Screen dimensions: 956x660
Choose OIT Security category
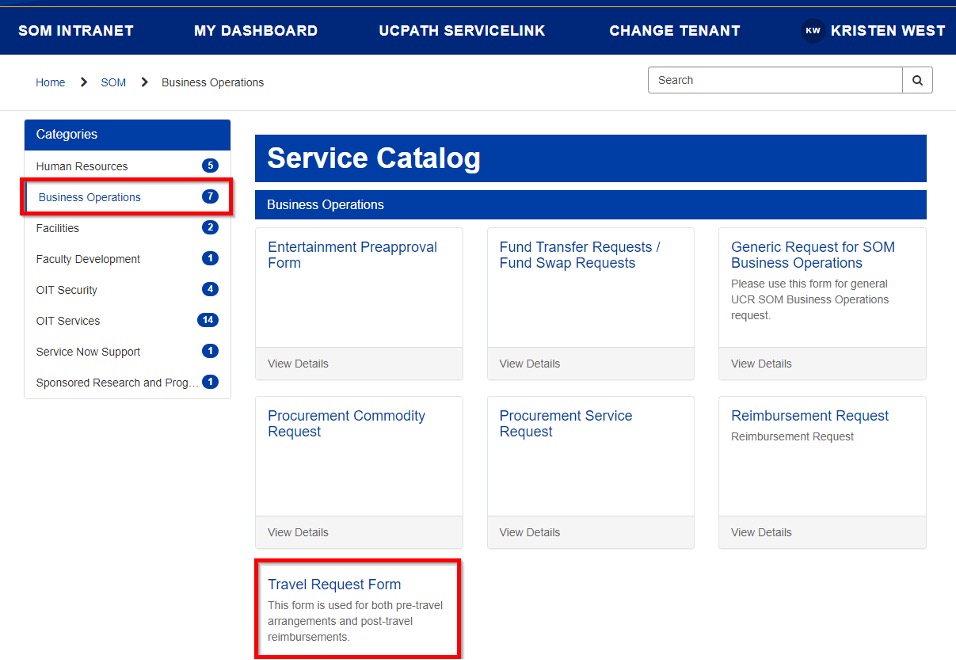coord(67,291)
